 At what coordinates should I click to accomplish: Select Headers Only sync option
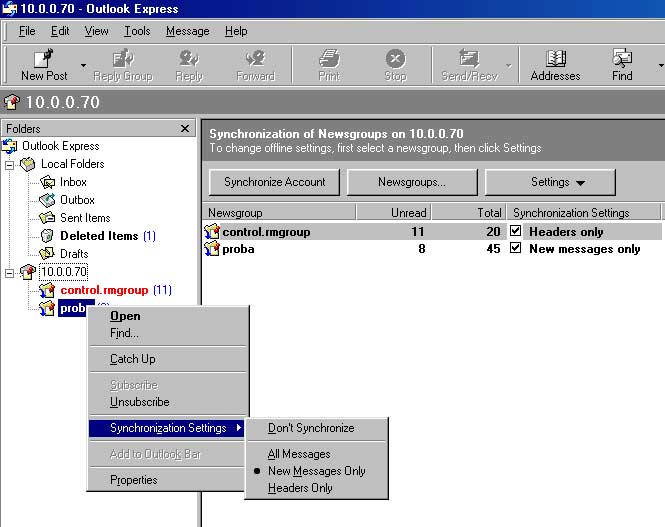[x=316, y=488]
